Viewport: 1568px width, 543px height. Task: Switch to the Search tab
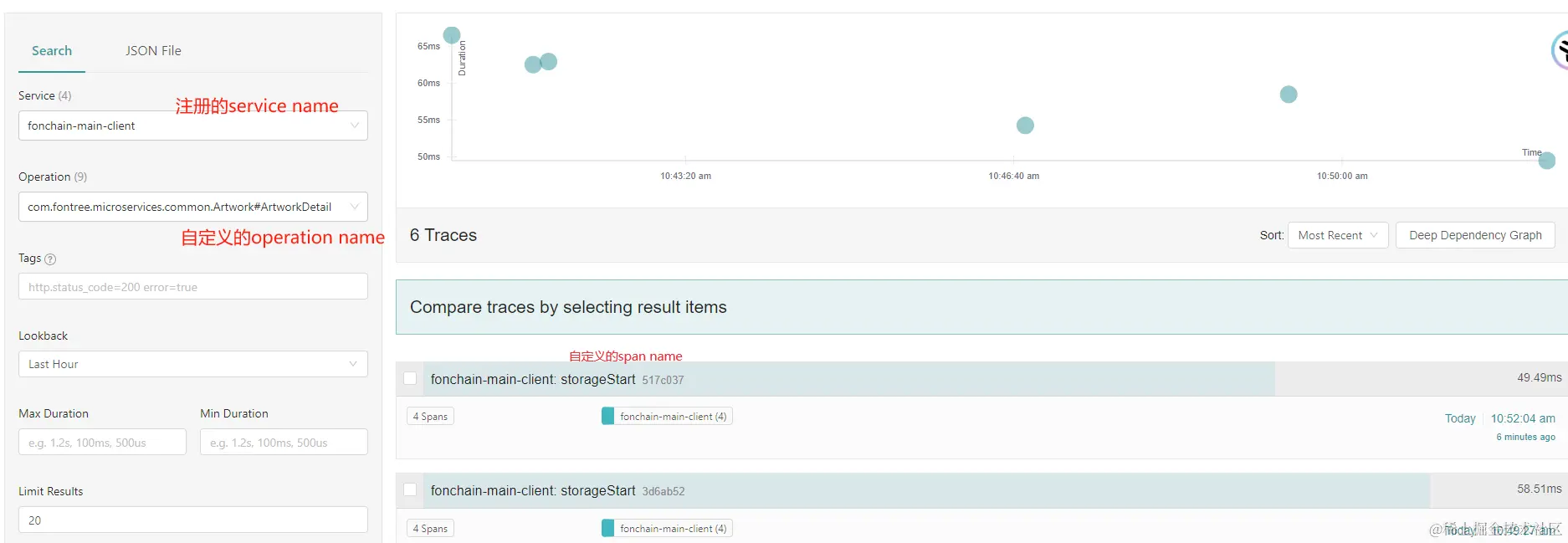coord(52,51)
